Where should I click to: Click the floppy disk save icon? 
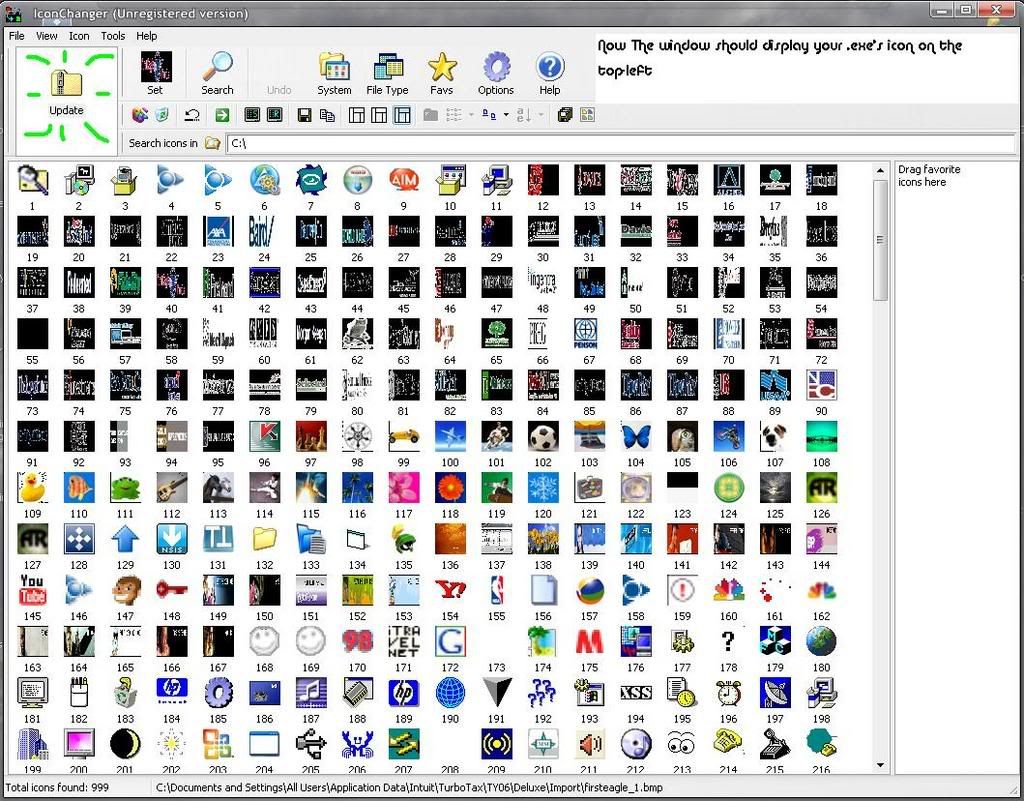[x=304, y=116]
